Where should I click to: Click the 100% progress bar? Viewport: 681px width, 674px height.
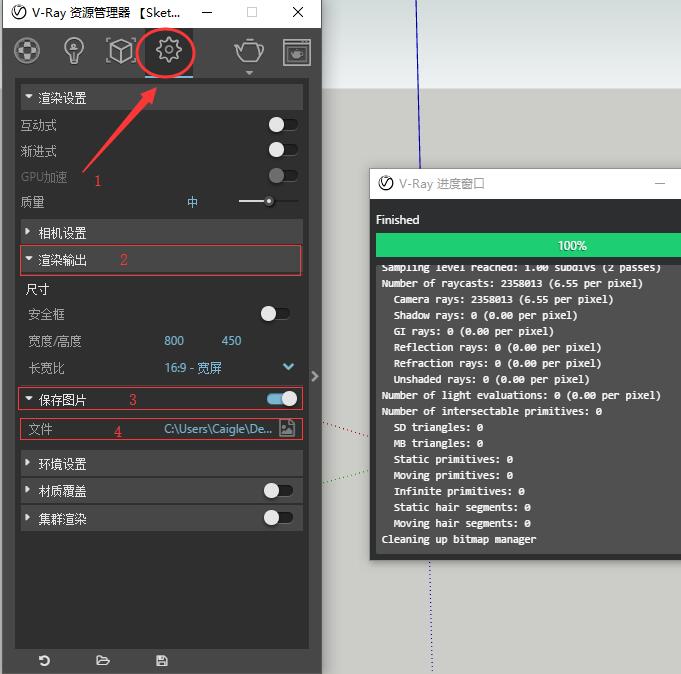coord(528,245)
